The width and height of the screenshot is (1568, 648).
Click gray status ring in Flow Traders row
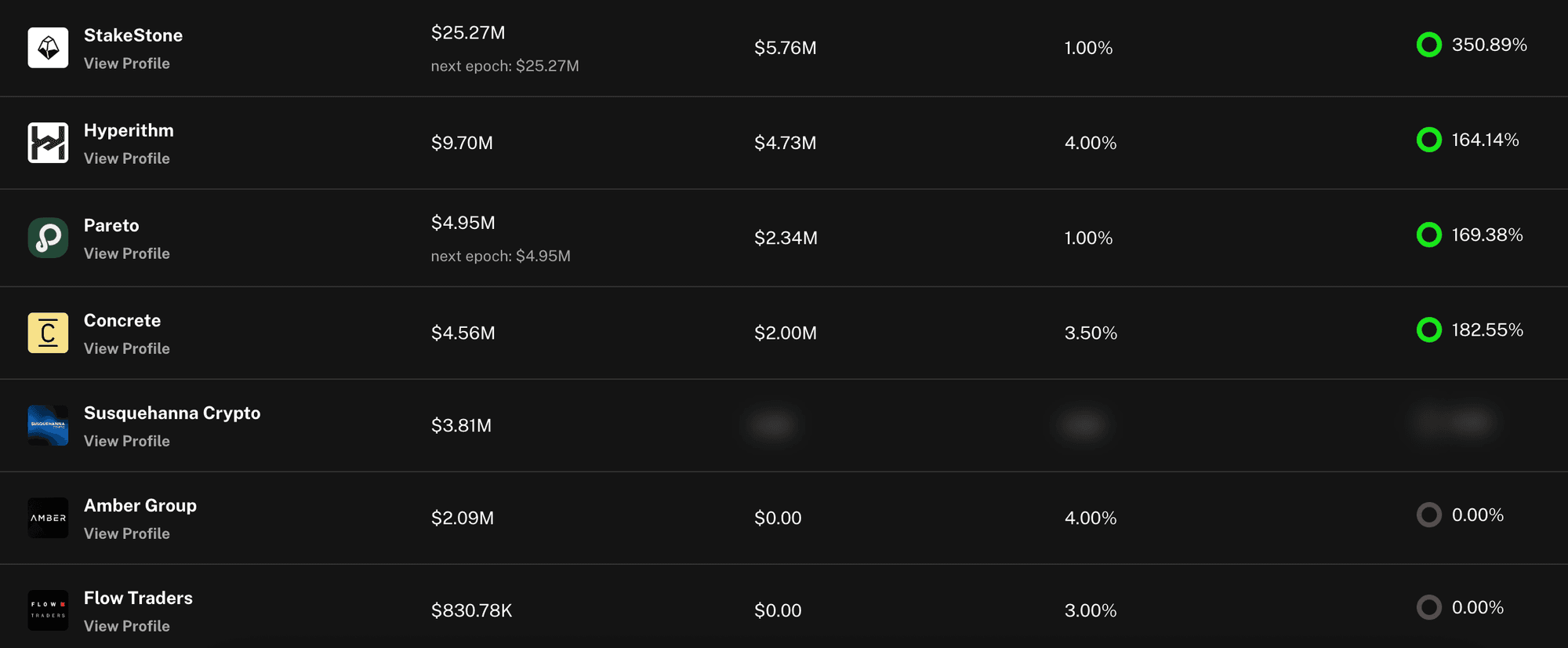(x=1429, y=607)
